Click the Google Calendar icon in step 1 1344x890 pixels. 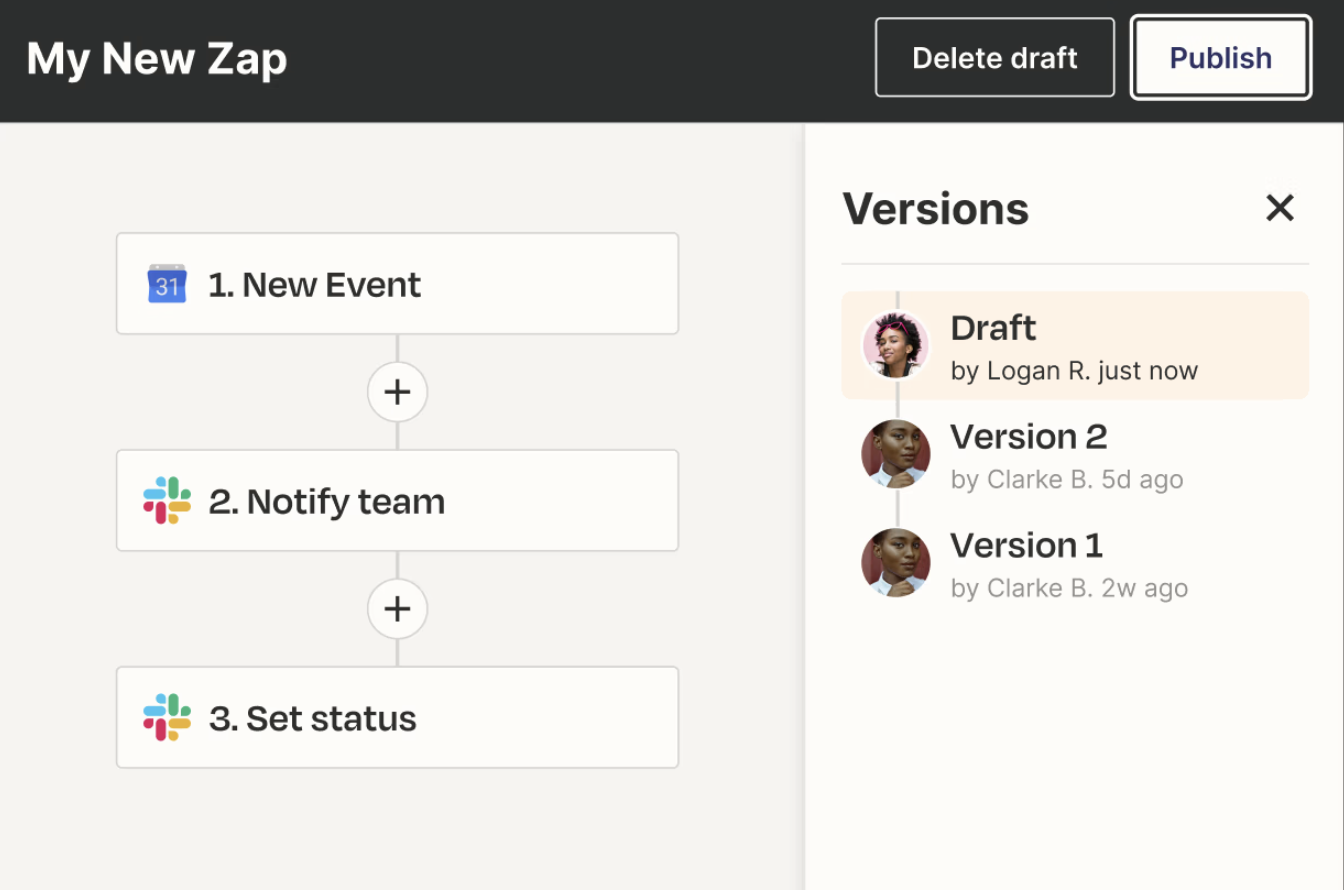tap(167, 285)
